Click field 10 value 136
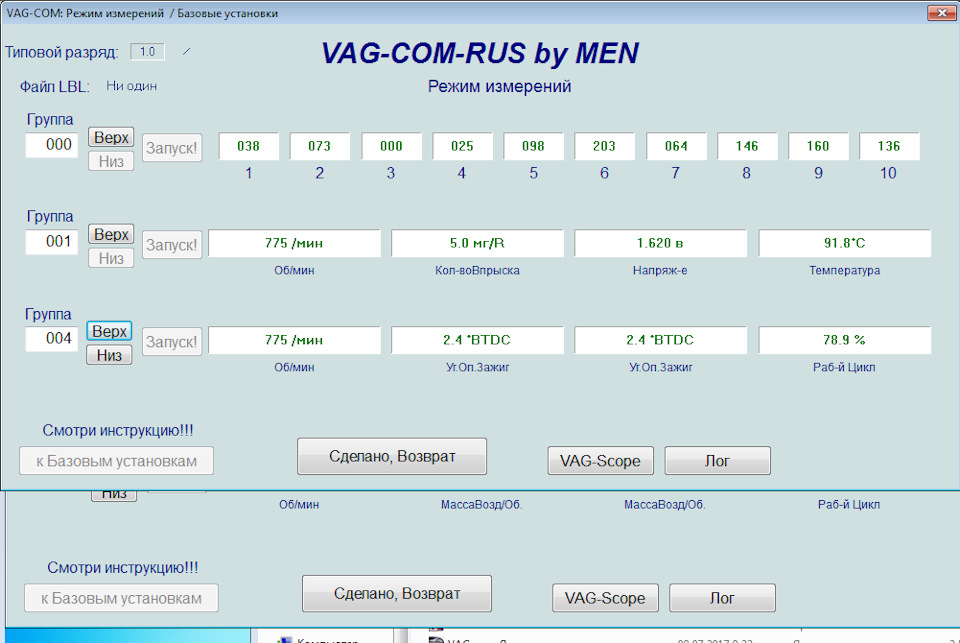 [889, 146]
